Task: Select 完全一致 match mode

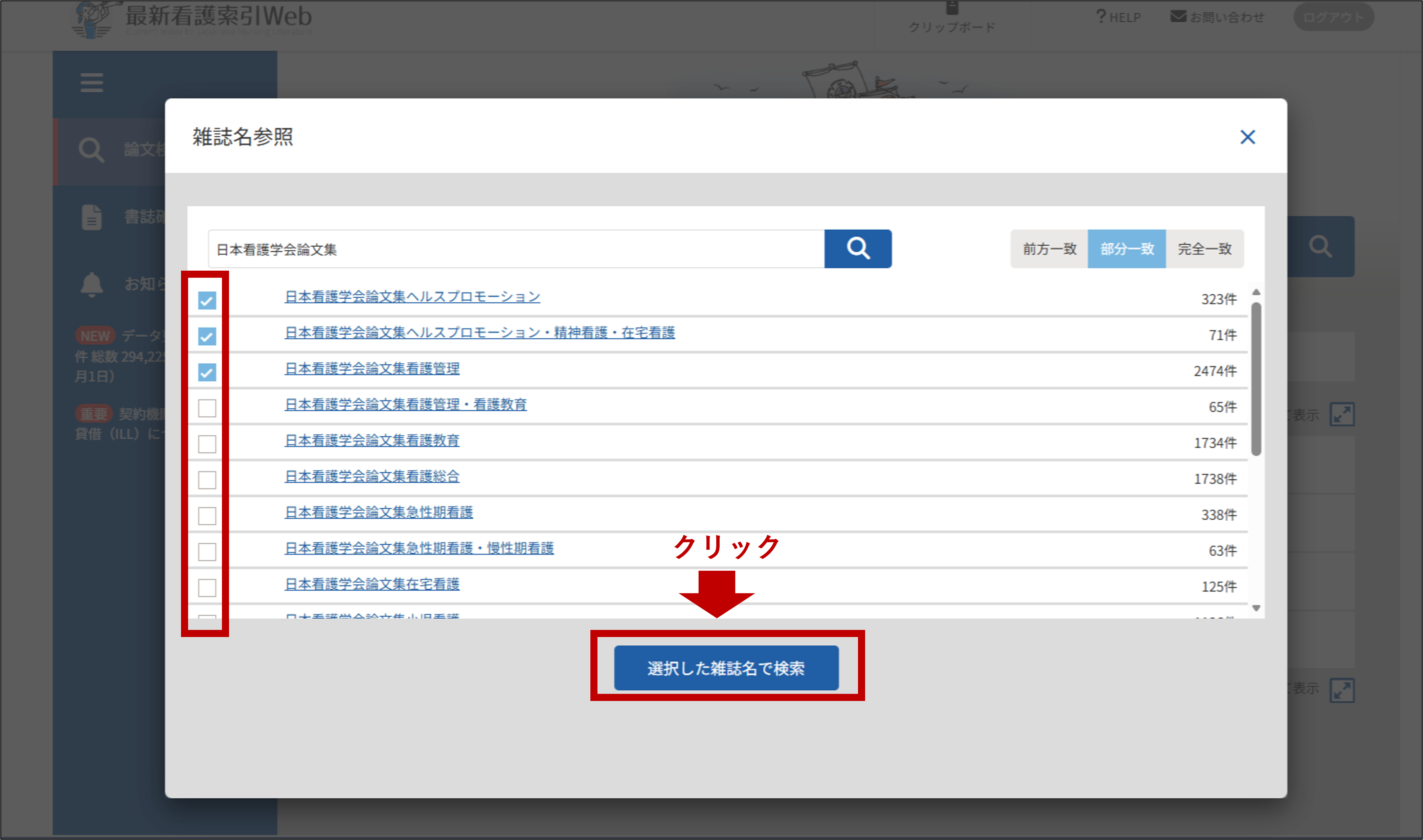Action: click(1205, 249)
